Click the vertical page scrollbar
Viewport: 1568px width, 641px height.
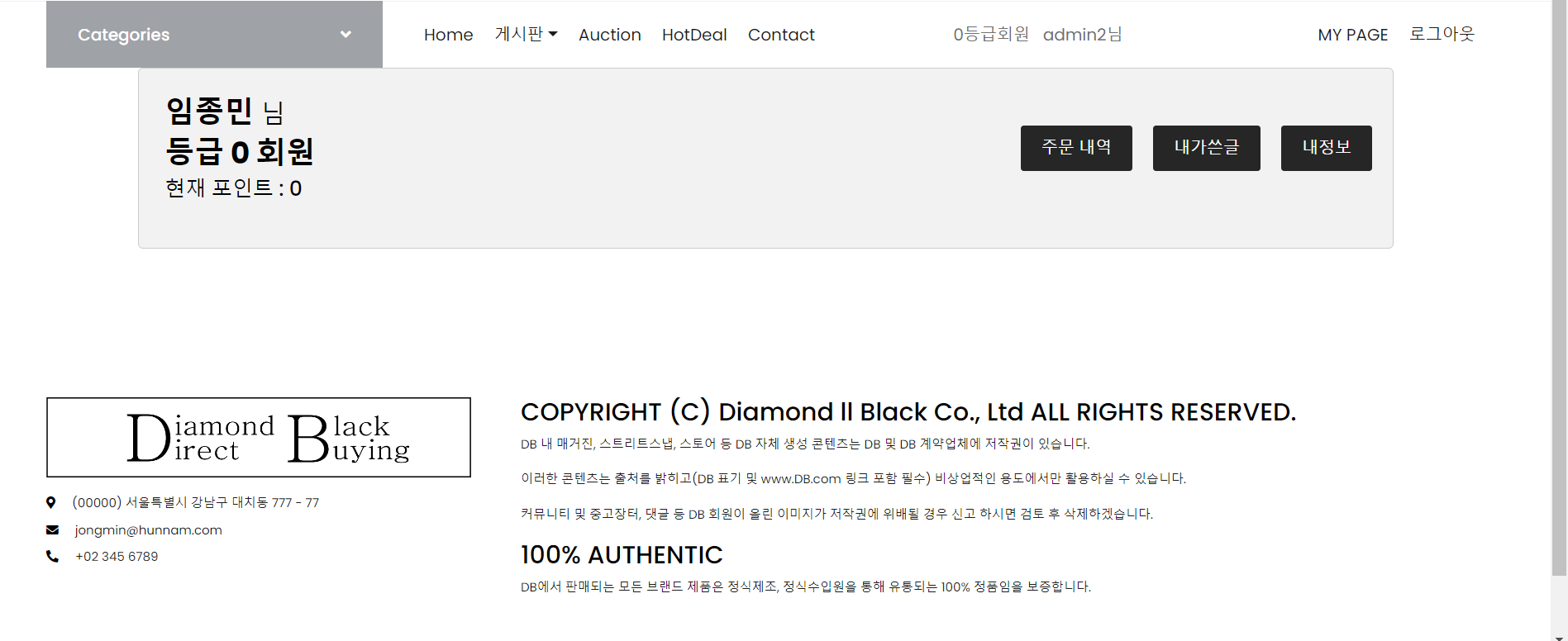click(x=1559, y=289)
